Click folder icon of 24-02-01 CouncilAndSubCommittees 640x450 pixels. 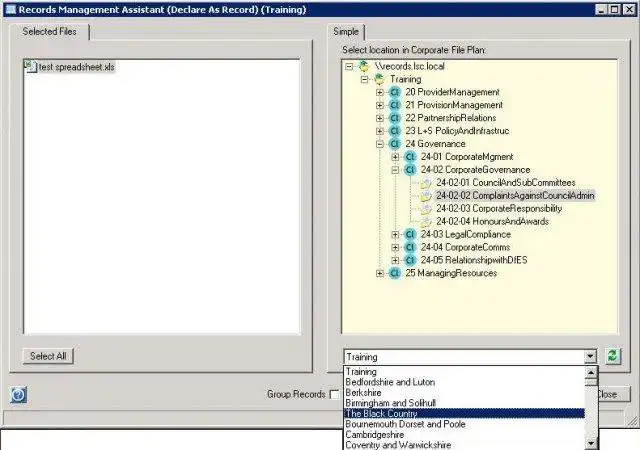click(x=426, y=183)
